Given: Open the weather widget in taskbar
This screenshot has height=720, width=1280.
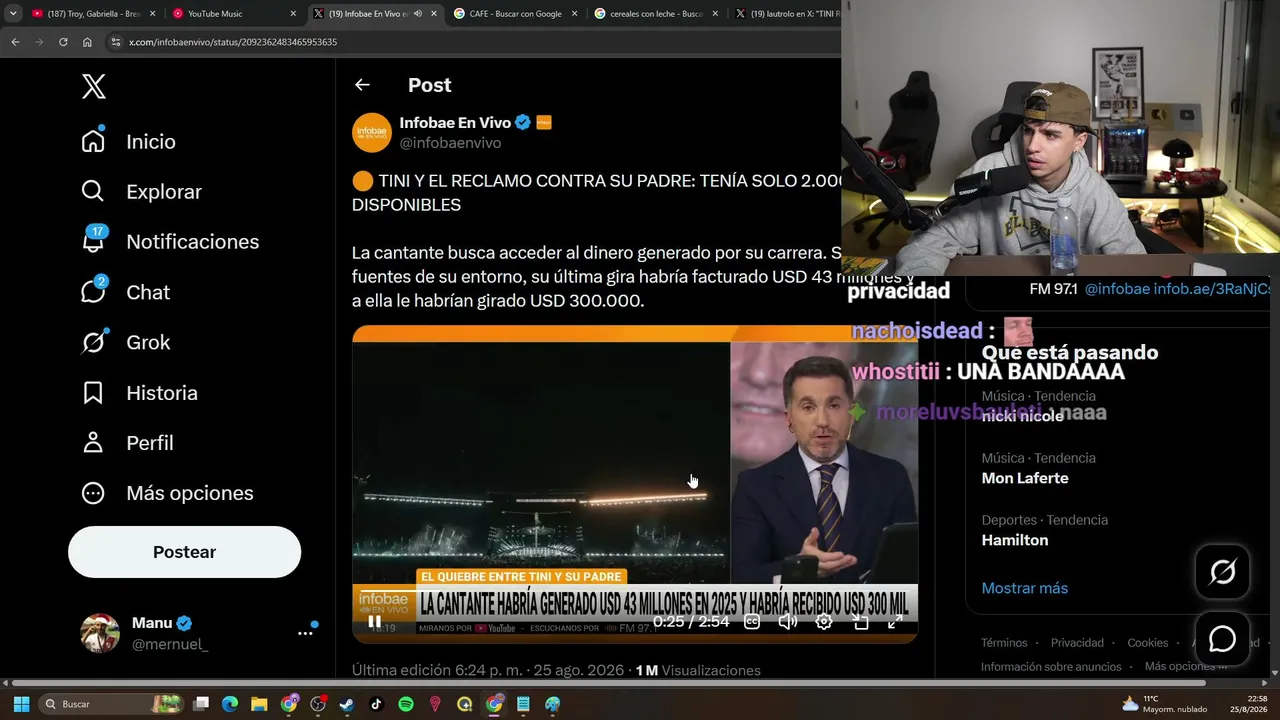Looking at the screenshot, I should coord(1164,704).
